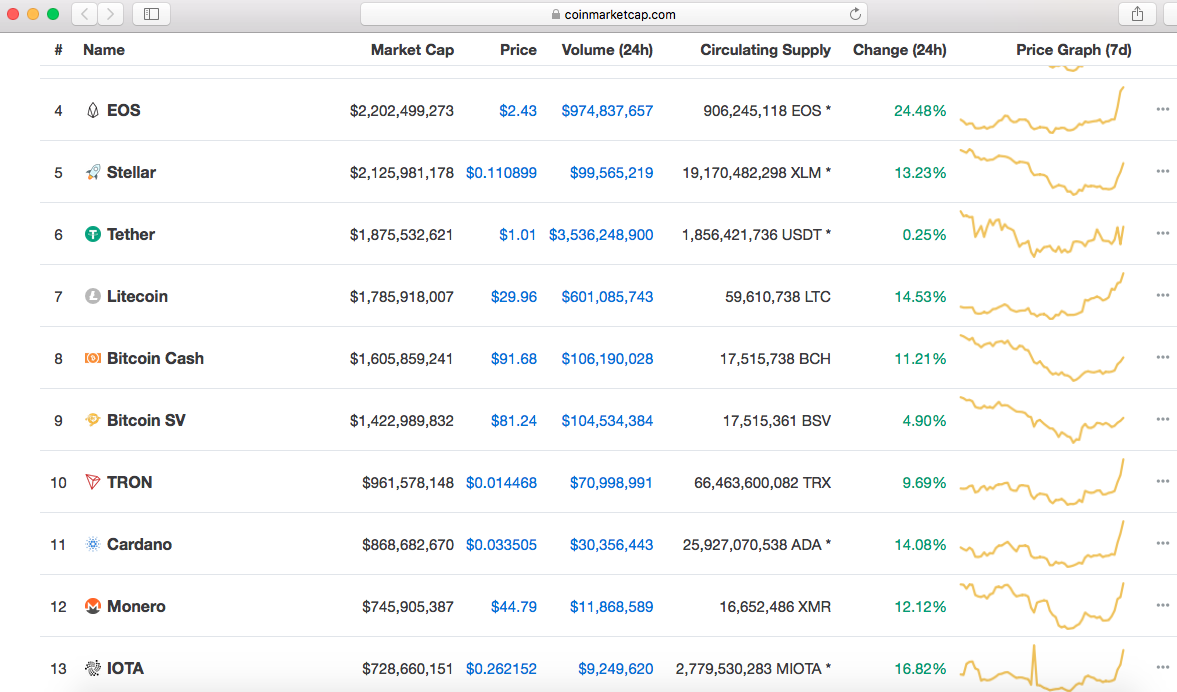Open the more options menu for Stellar
The height and width of the screenshot is (692, 1177).
point(1163,171)
